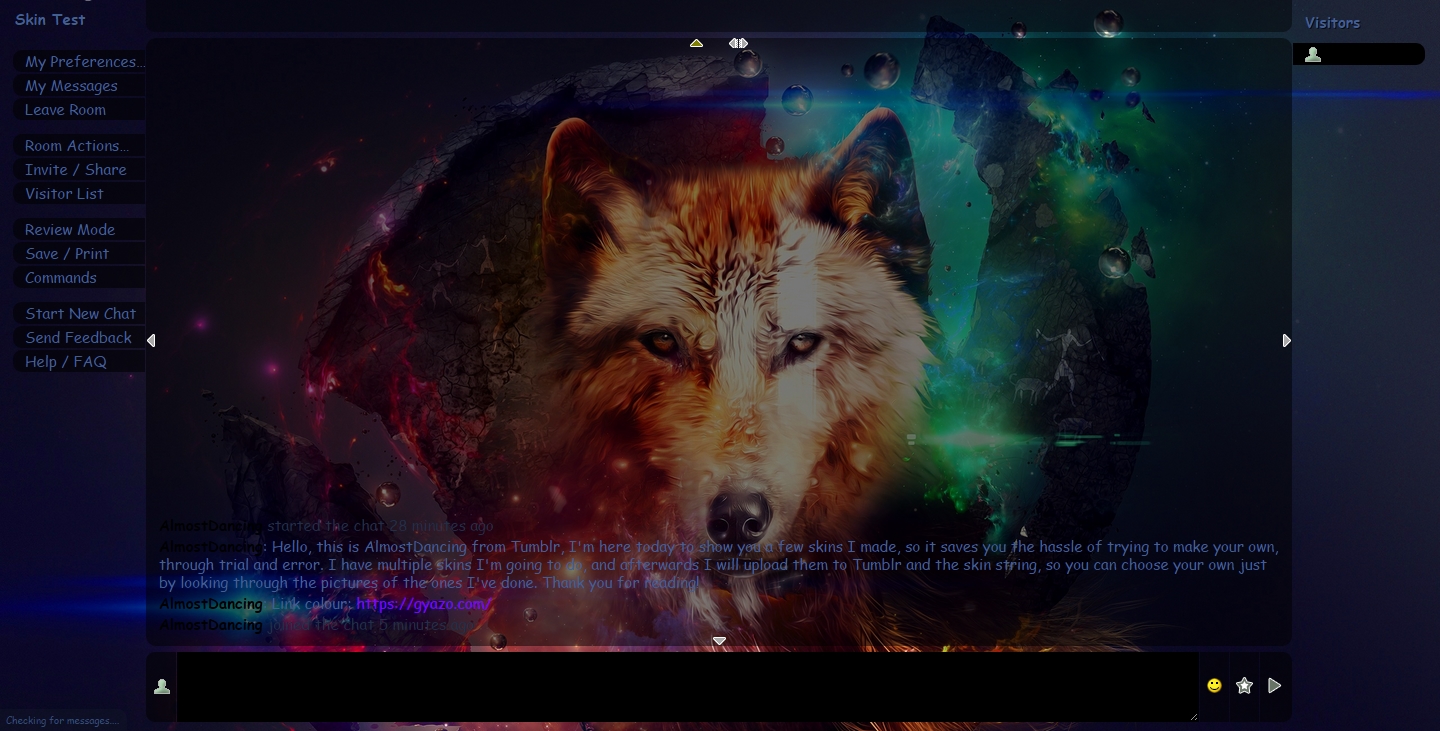This screenshot has height=731, width=1440.
Task: Open Help / FAQ
Action: coord(79,362)
